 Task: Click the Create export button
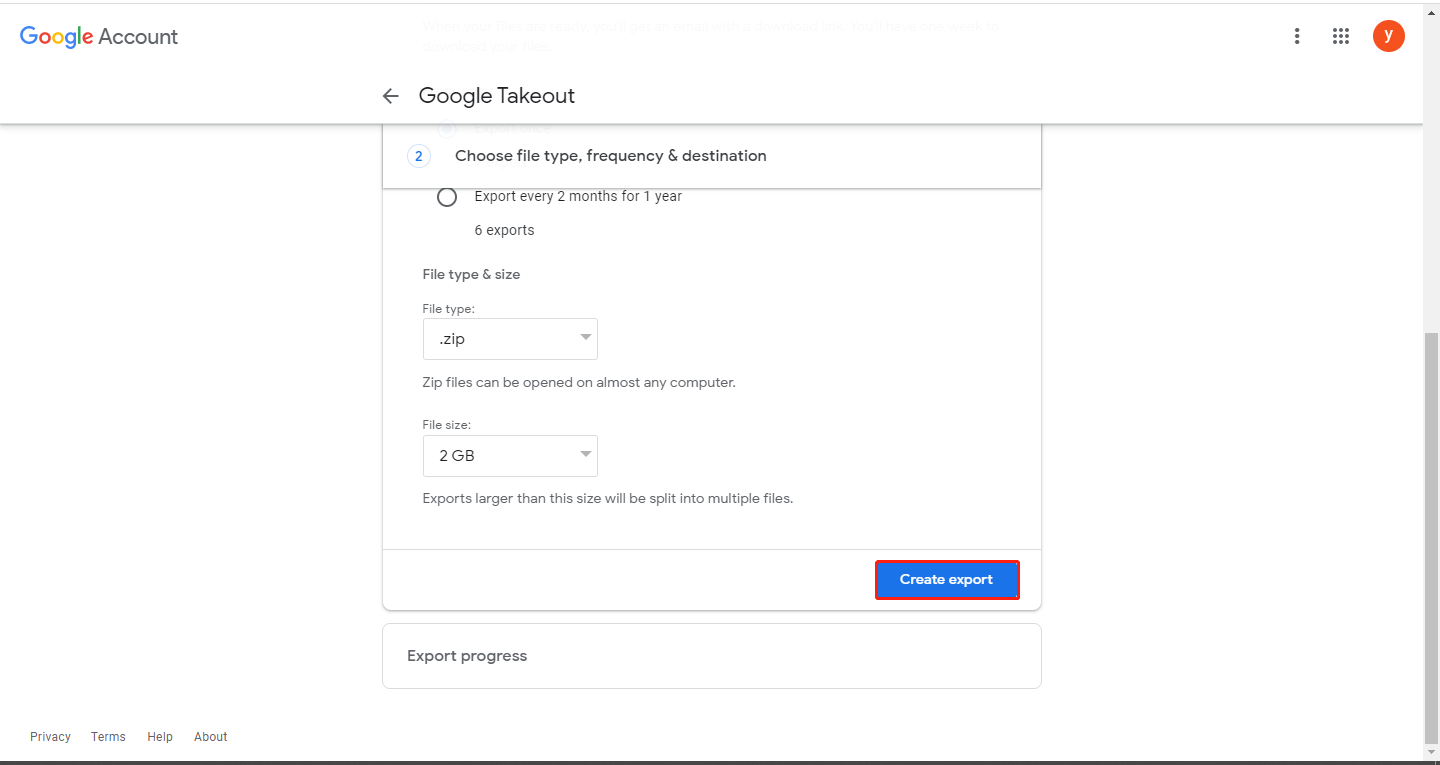tap(946, 579)
